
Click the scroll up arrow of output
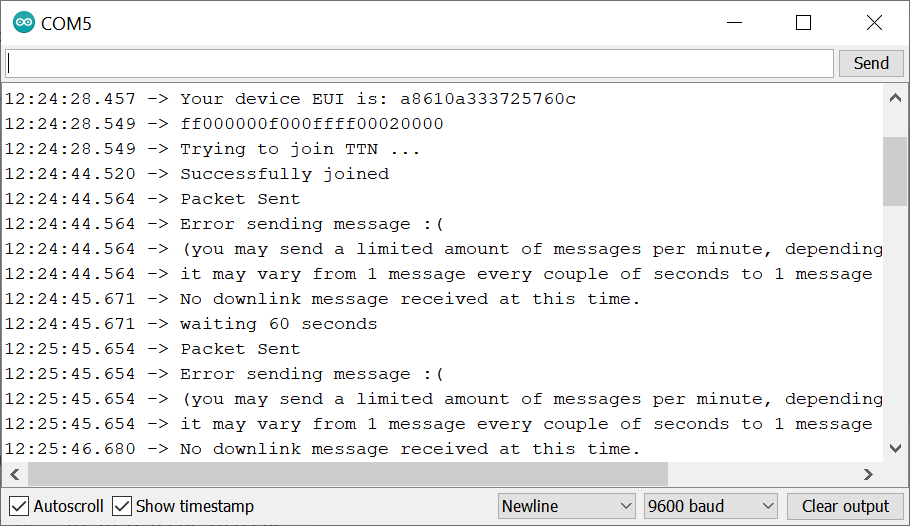(895, 98)
